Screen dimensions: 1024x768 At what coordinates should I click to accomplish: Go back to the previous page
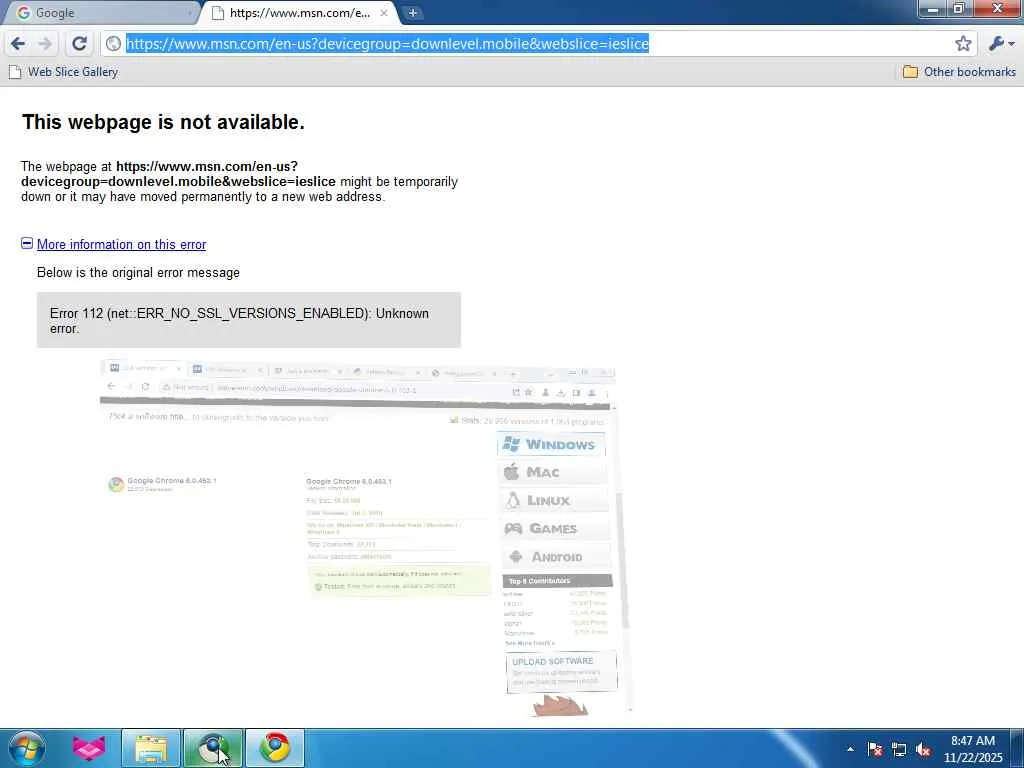[18, 44]
